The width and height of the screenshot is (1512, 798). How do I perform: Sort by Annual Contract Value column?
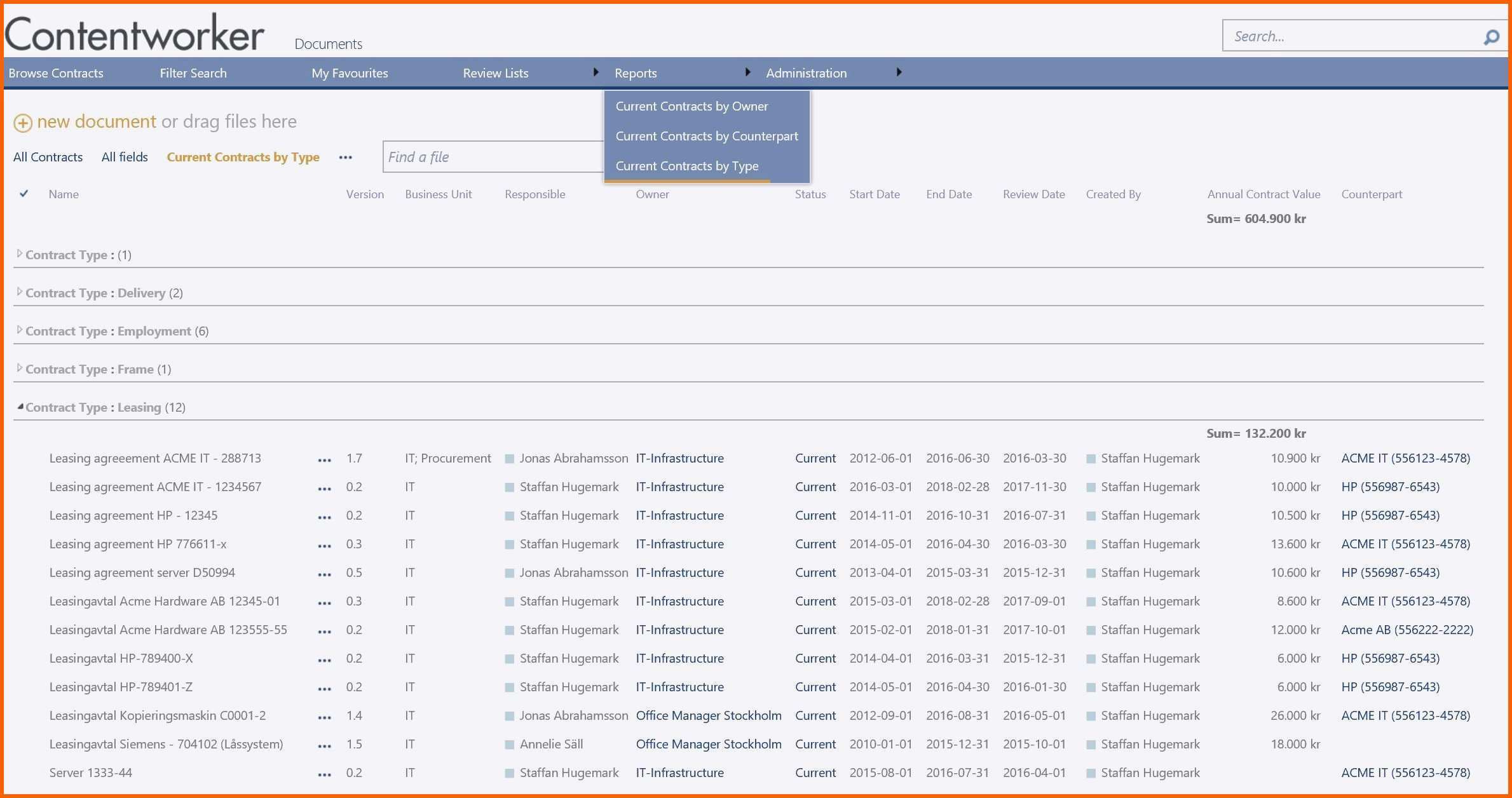[1263, 194]
